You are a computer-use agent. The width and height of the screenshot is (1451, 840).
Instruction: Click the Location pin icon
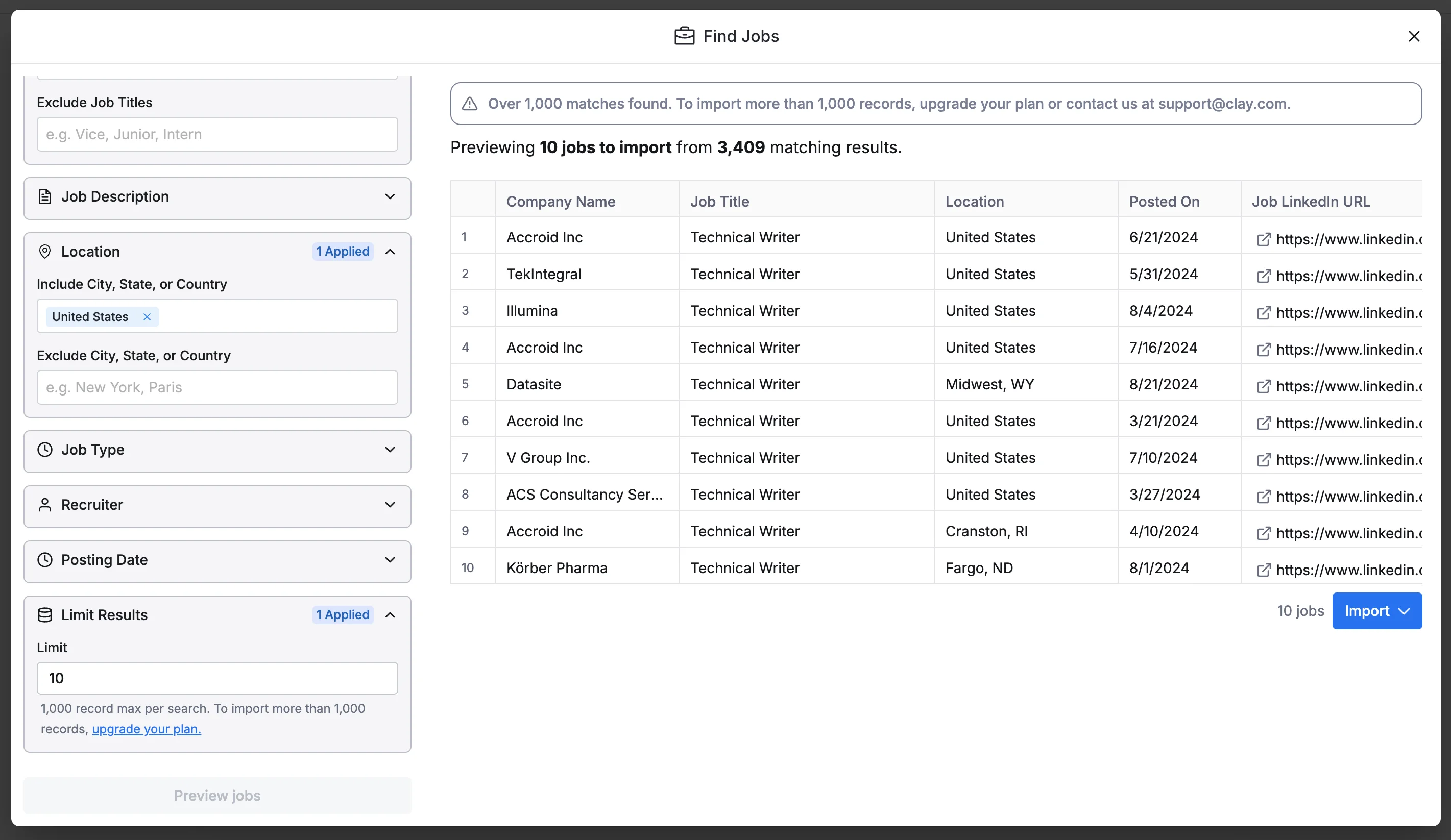[x=45, y=252]
